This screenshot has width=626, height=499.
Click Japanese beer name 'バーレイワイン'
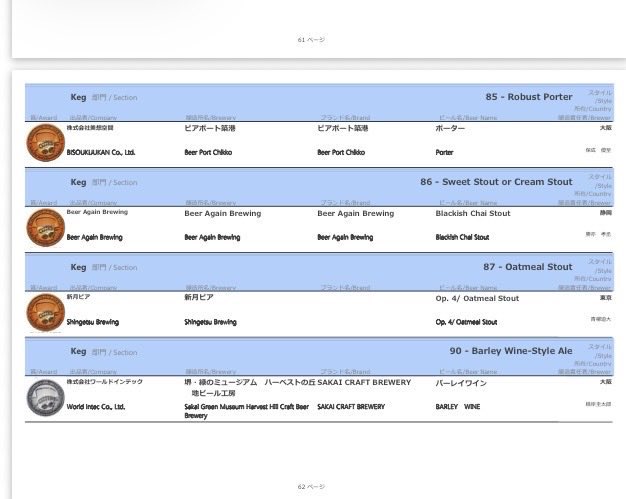461,383
